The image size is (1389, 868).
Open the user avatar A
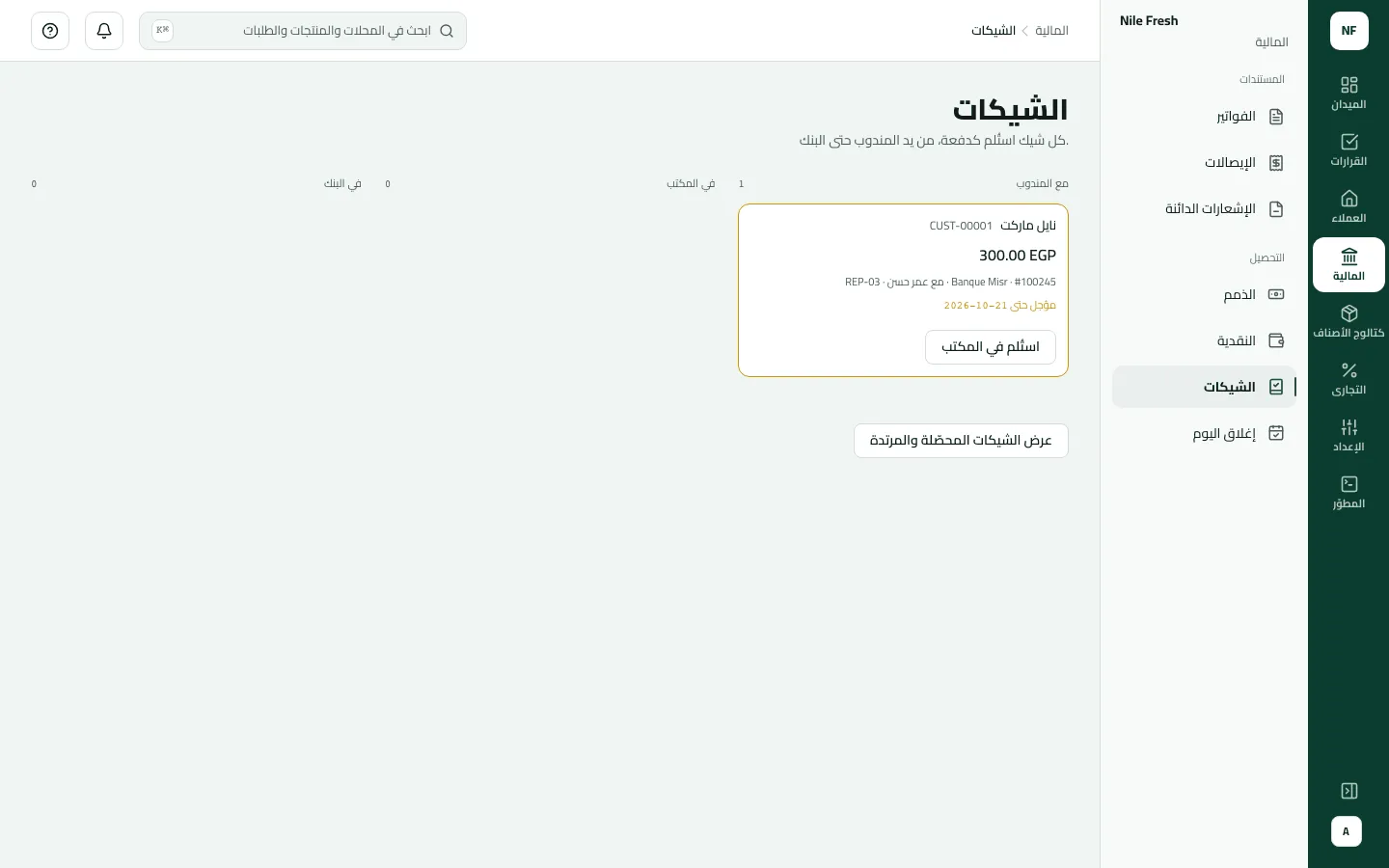pyautogui.click(x=1347, y=831)
